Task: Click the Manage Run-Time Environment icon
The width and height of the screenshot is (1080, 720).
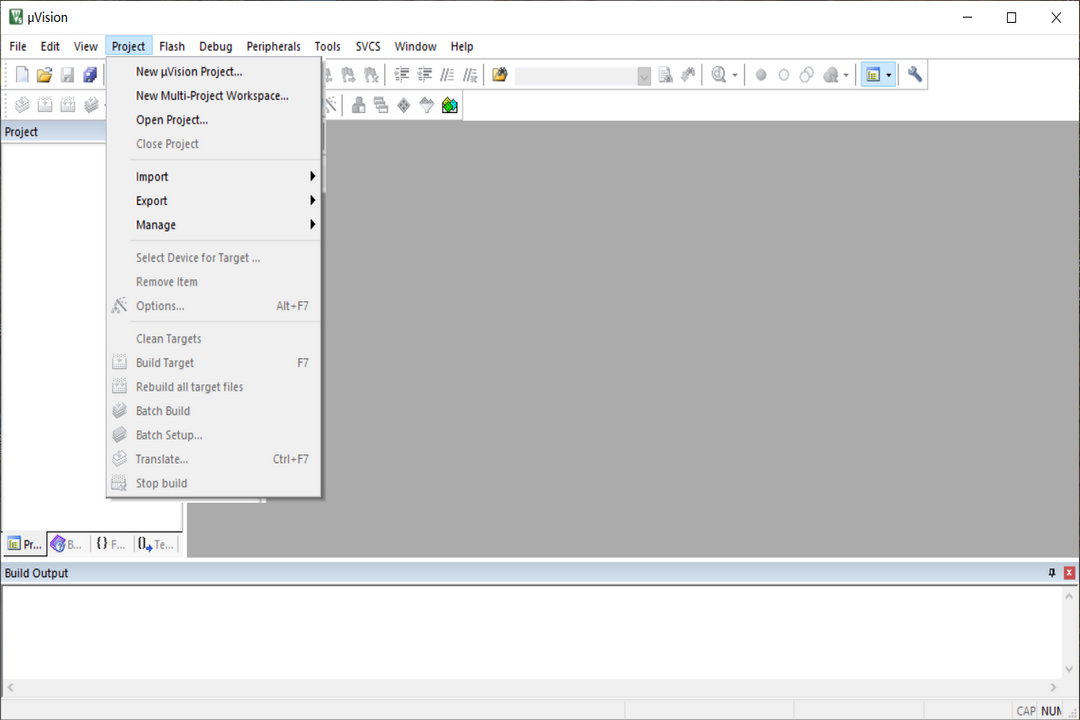Action: point(404,106)
